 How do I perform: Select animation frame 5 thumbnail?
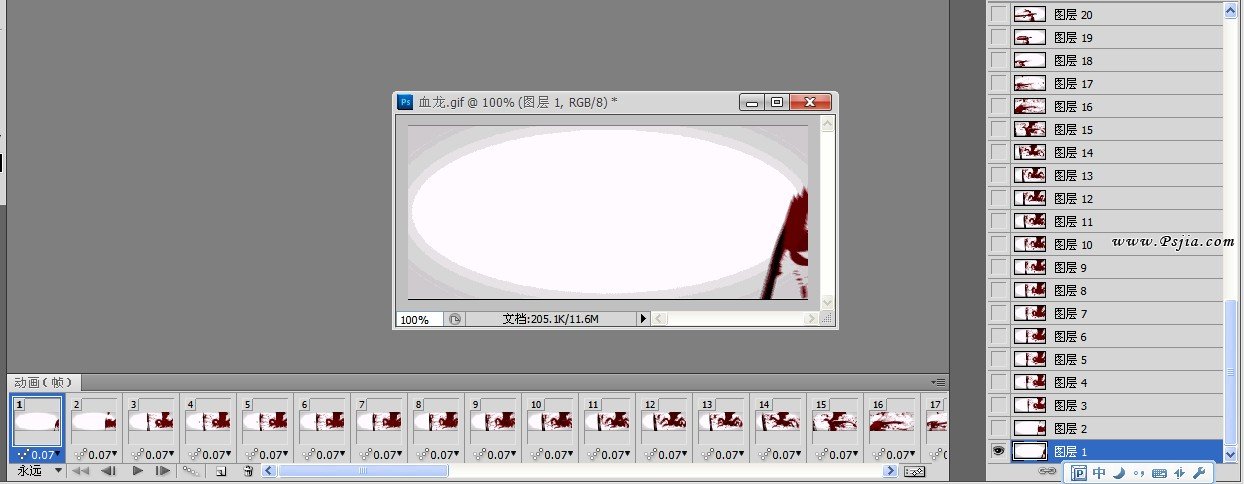pos(266,421)
